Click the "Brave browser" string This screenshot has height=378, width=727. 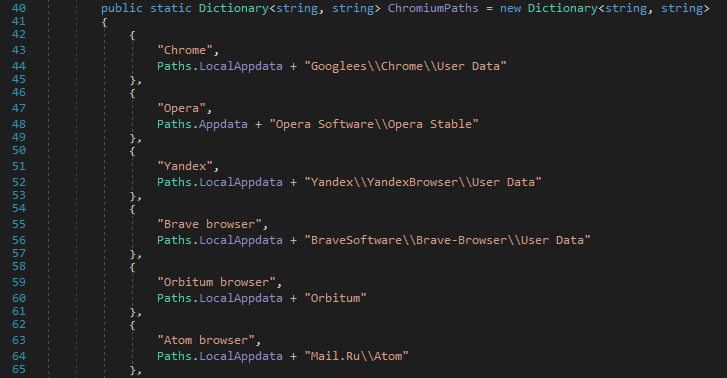click(209, 224)
